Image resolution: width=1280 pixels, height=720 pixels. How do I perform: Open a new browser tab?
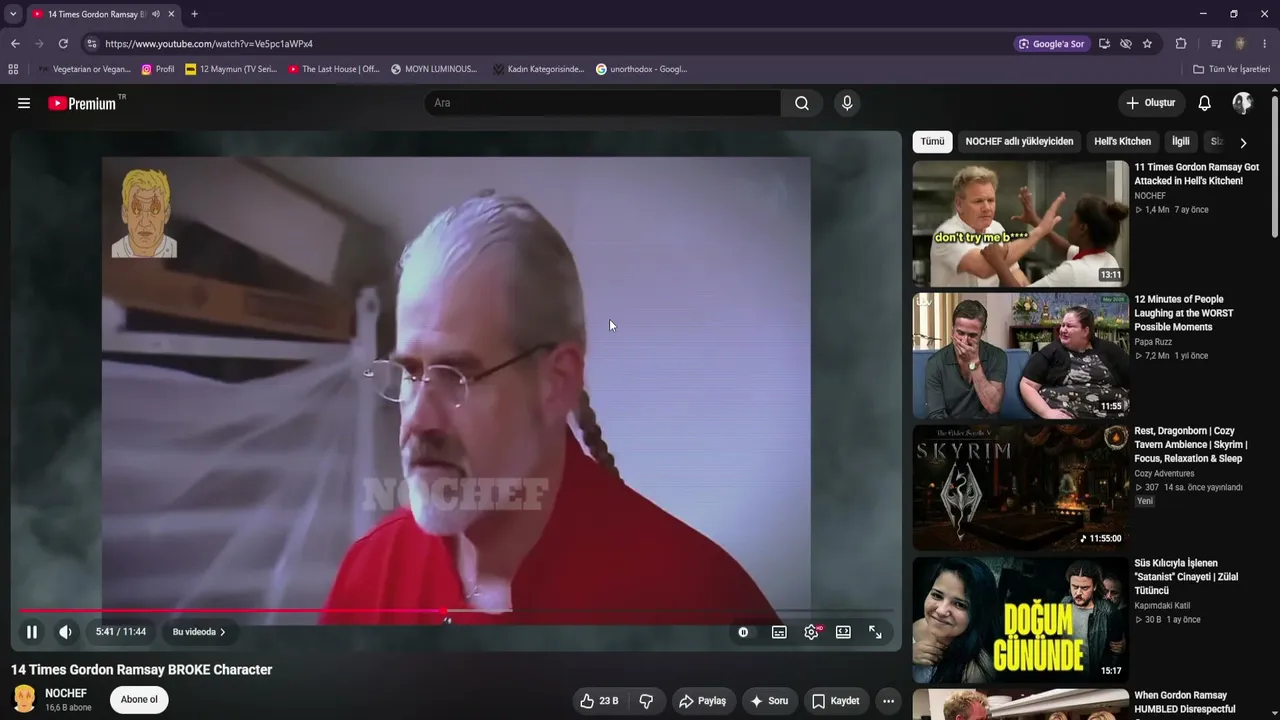(x=194, y=14)
